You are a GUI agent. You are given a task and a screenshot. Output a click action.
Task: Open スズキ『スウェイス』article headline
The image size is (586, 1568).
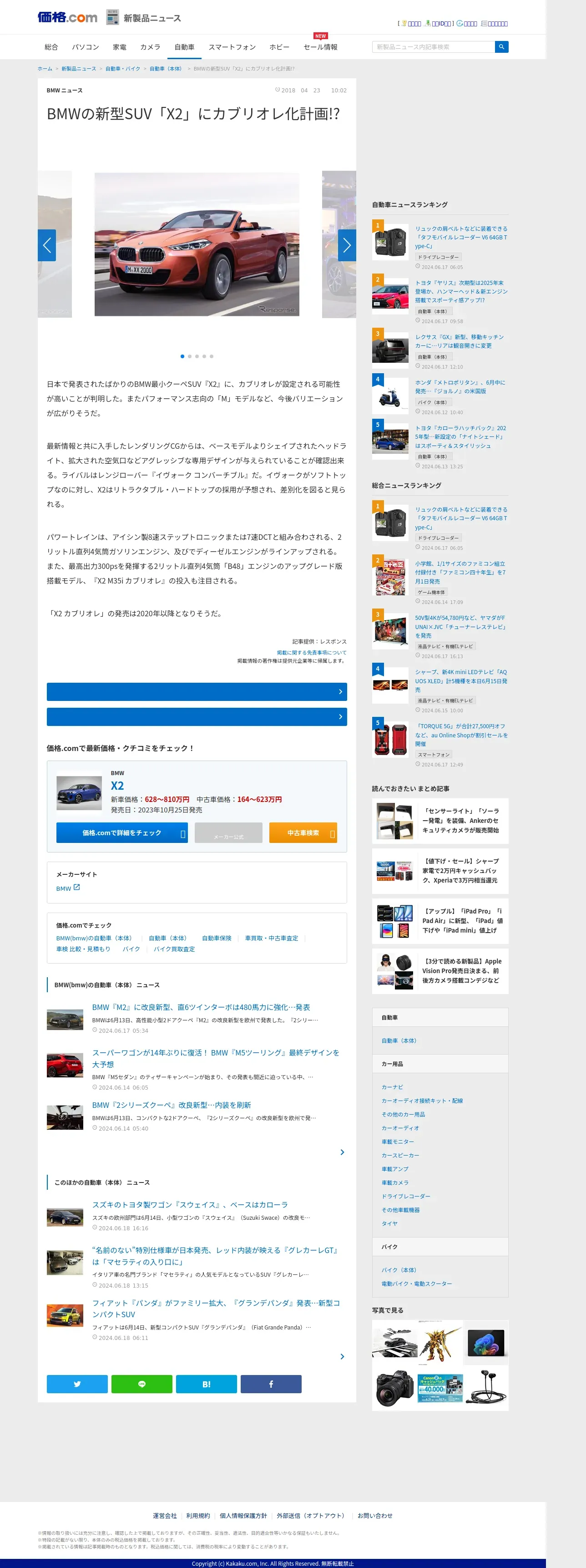tap(190, 1205)
